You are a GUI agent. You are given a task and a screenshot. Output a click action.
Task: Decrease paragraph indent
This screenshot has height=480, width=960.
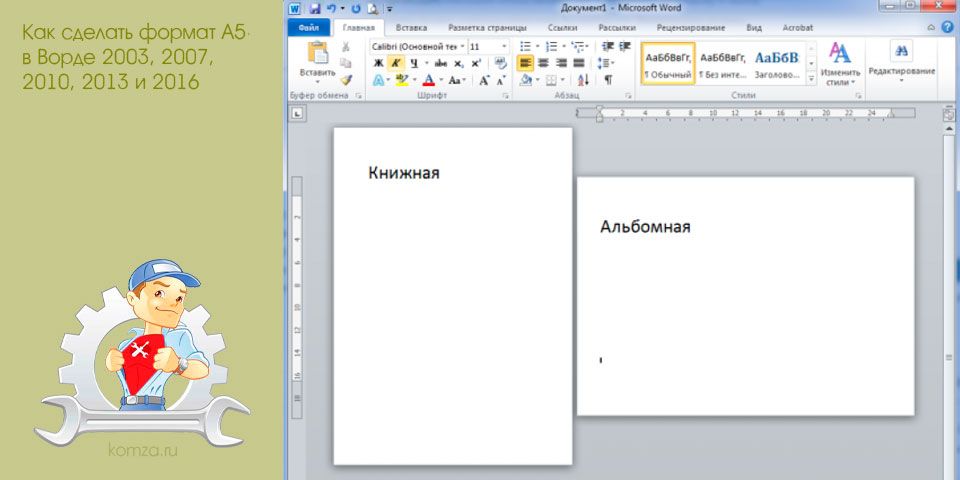click(608, 47)
